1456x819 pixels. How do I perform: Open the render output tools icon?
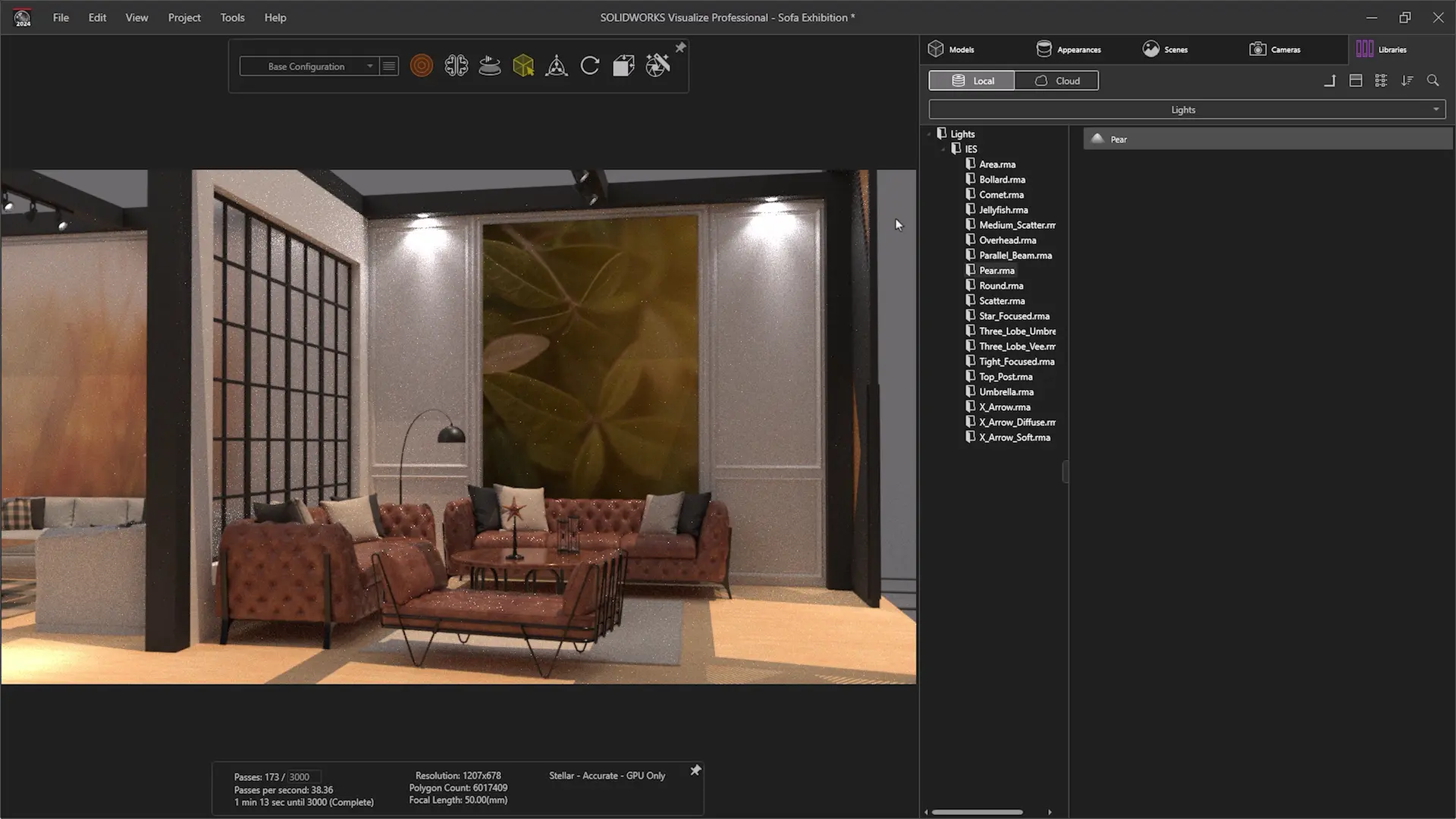click(x=657, y=66)
